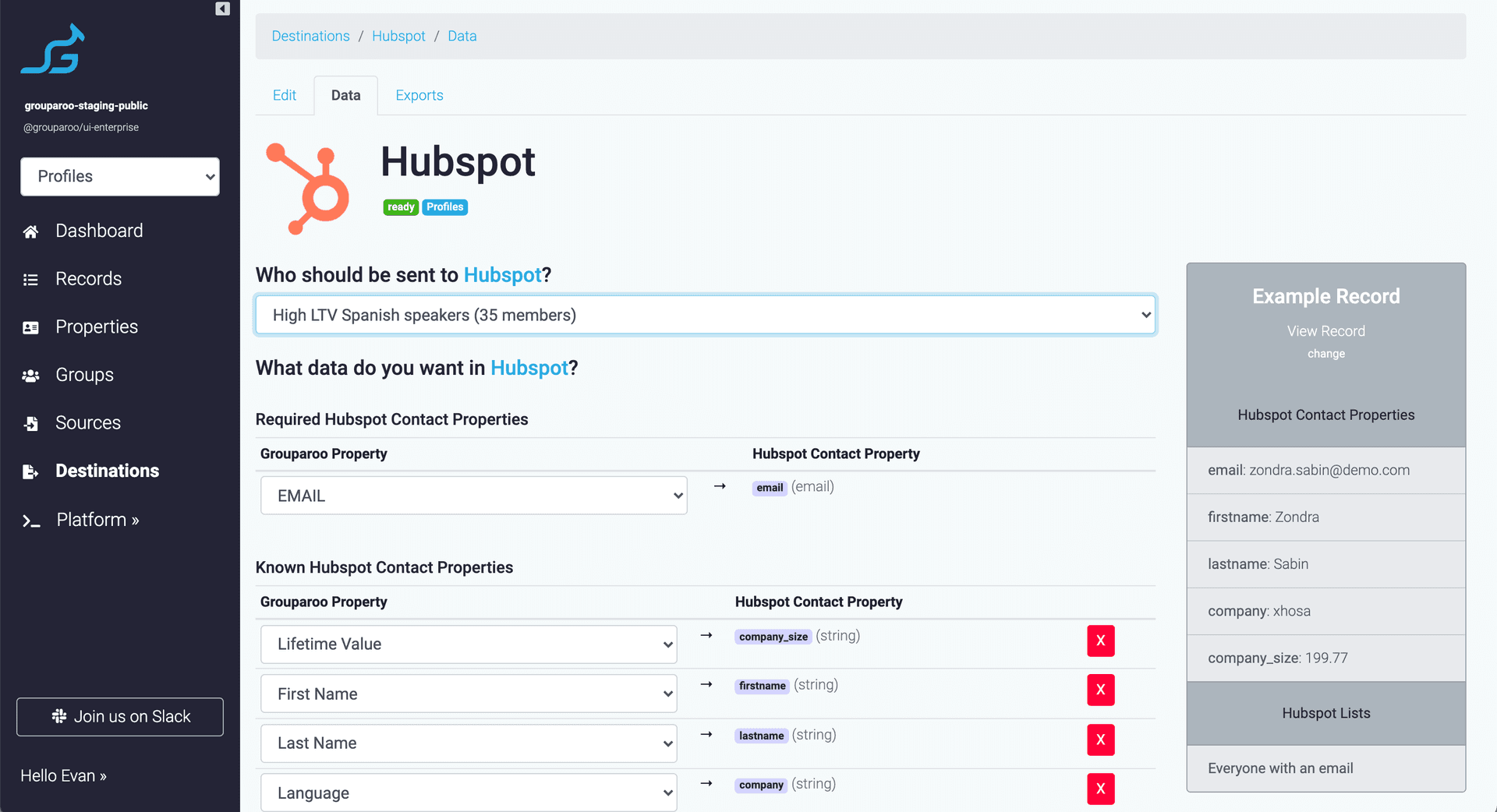Click the Dashboard home icon
Screen dimensions: 1497x812
click(x=30, y=231)
